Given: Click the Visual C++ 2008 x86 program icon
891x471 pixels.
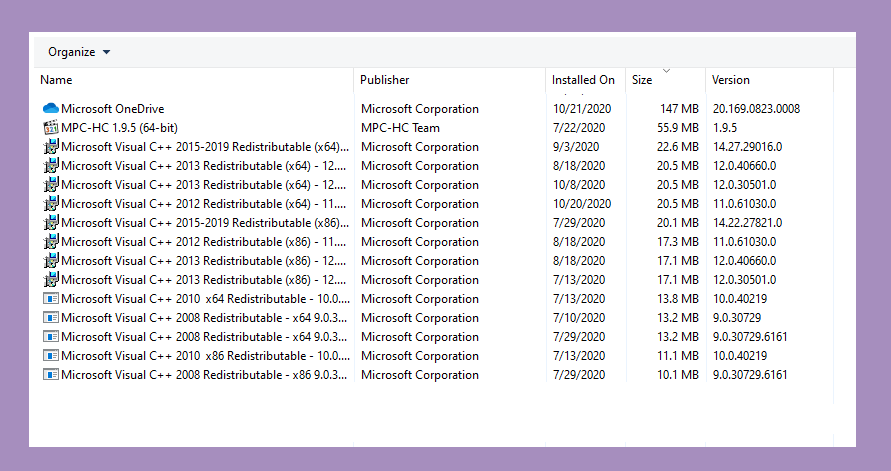Looking at the screenshot, I should [x=51, y=374].
